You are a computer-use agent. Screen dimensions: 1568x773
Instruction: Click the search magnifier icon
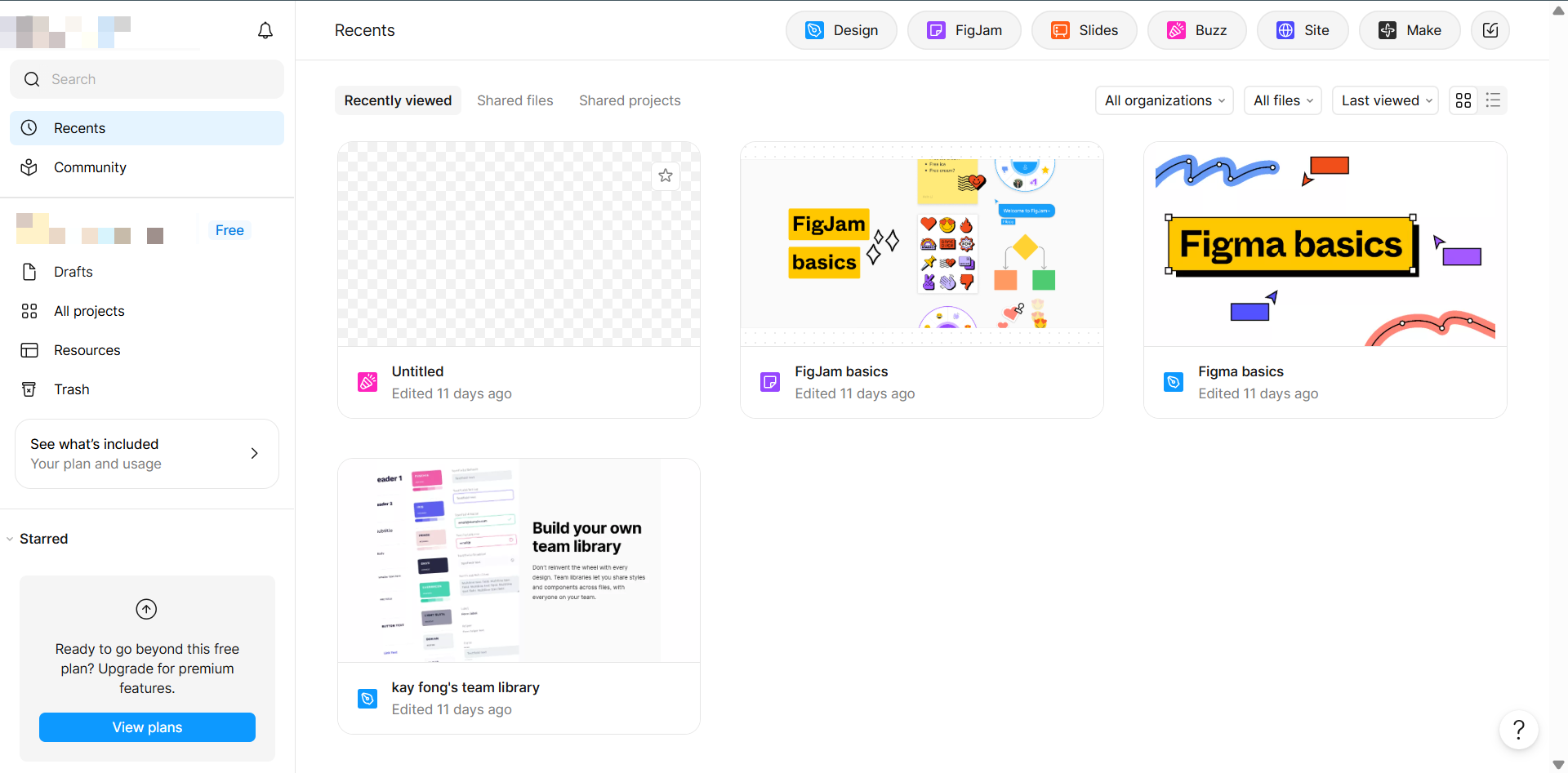click(x=32, y=79)
